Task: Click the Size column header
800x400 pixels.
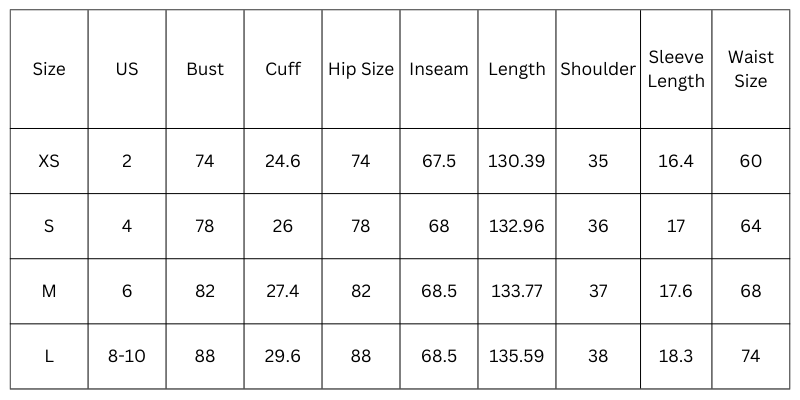Action: pyautogui.click(x=49, y=69)
